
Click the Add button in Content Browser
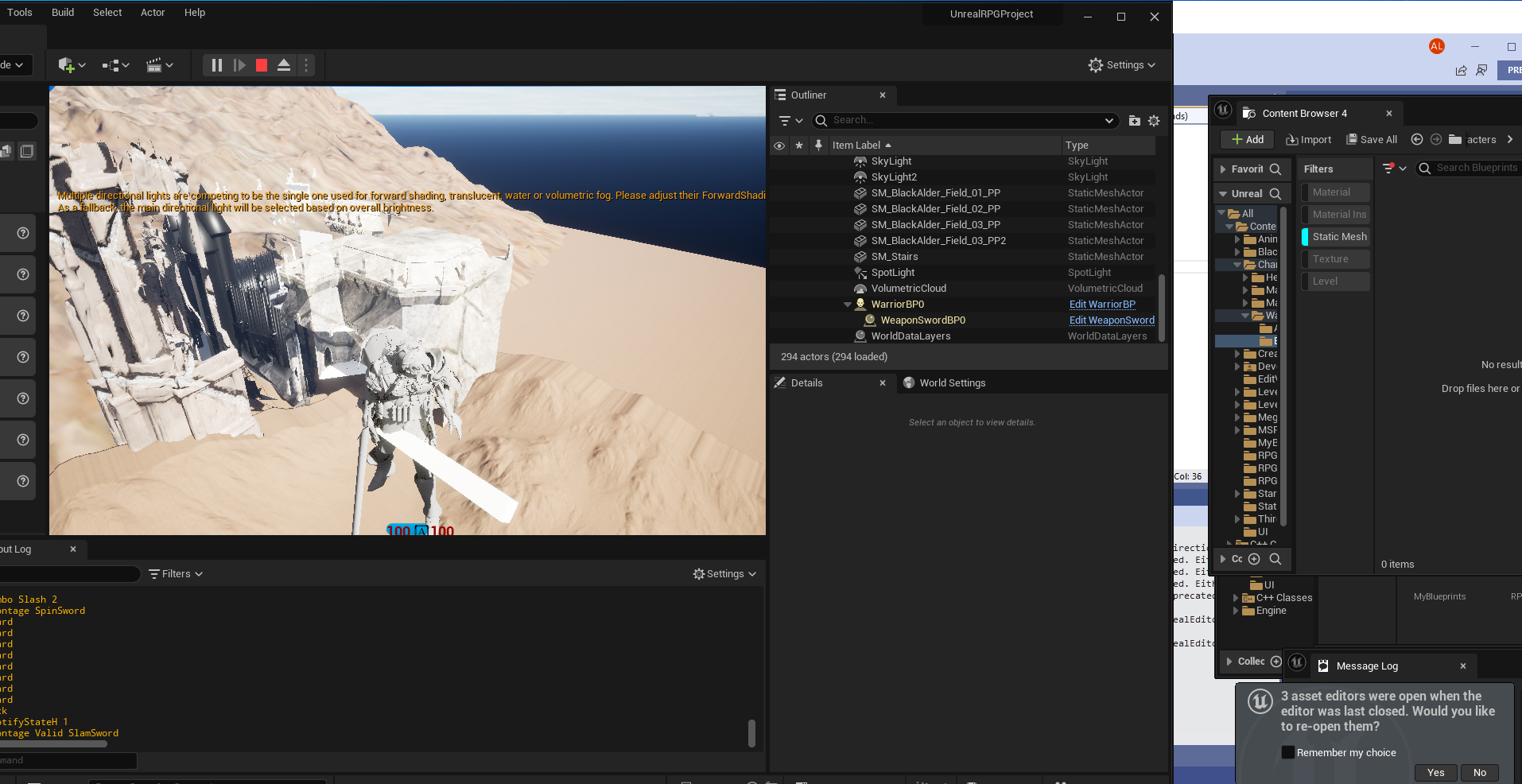(1248, 139)
